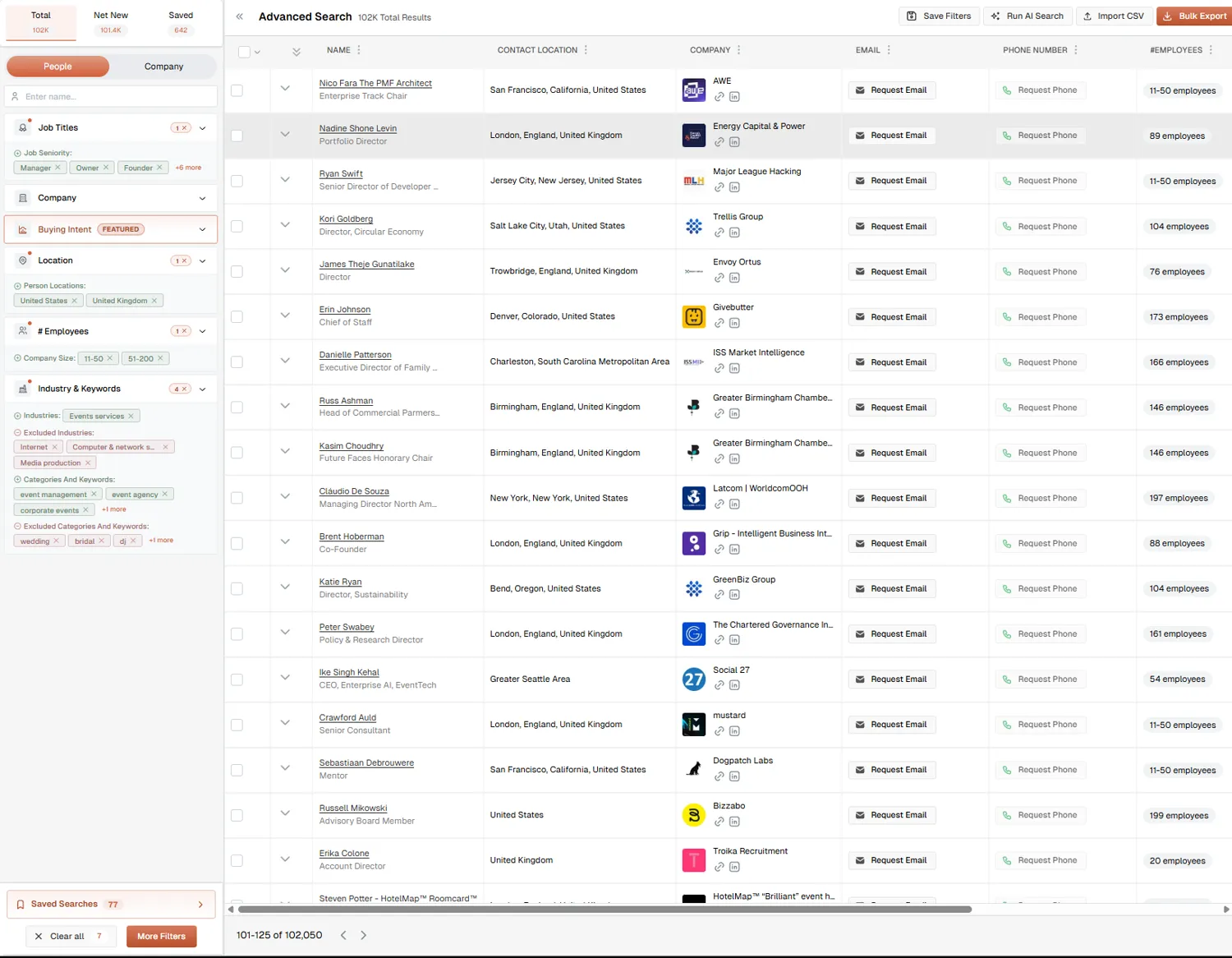Viewport: 1232px width, 958px height.
Task: Open Russ Ashman profile link
Action: 346,401
